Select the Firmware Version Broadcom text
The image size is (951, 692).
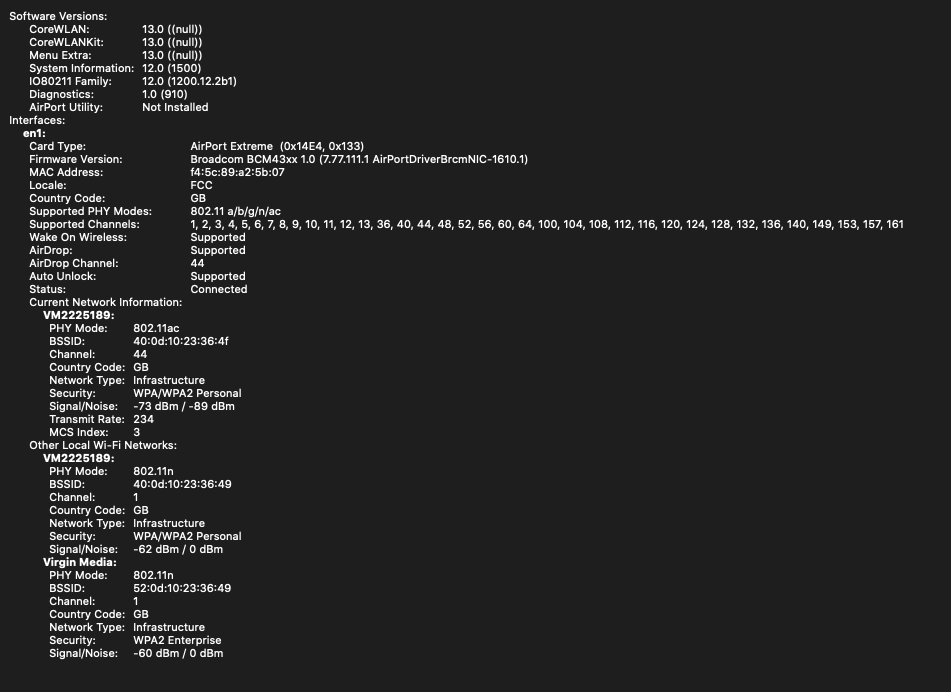(x=359, y=160)
